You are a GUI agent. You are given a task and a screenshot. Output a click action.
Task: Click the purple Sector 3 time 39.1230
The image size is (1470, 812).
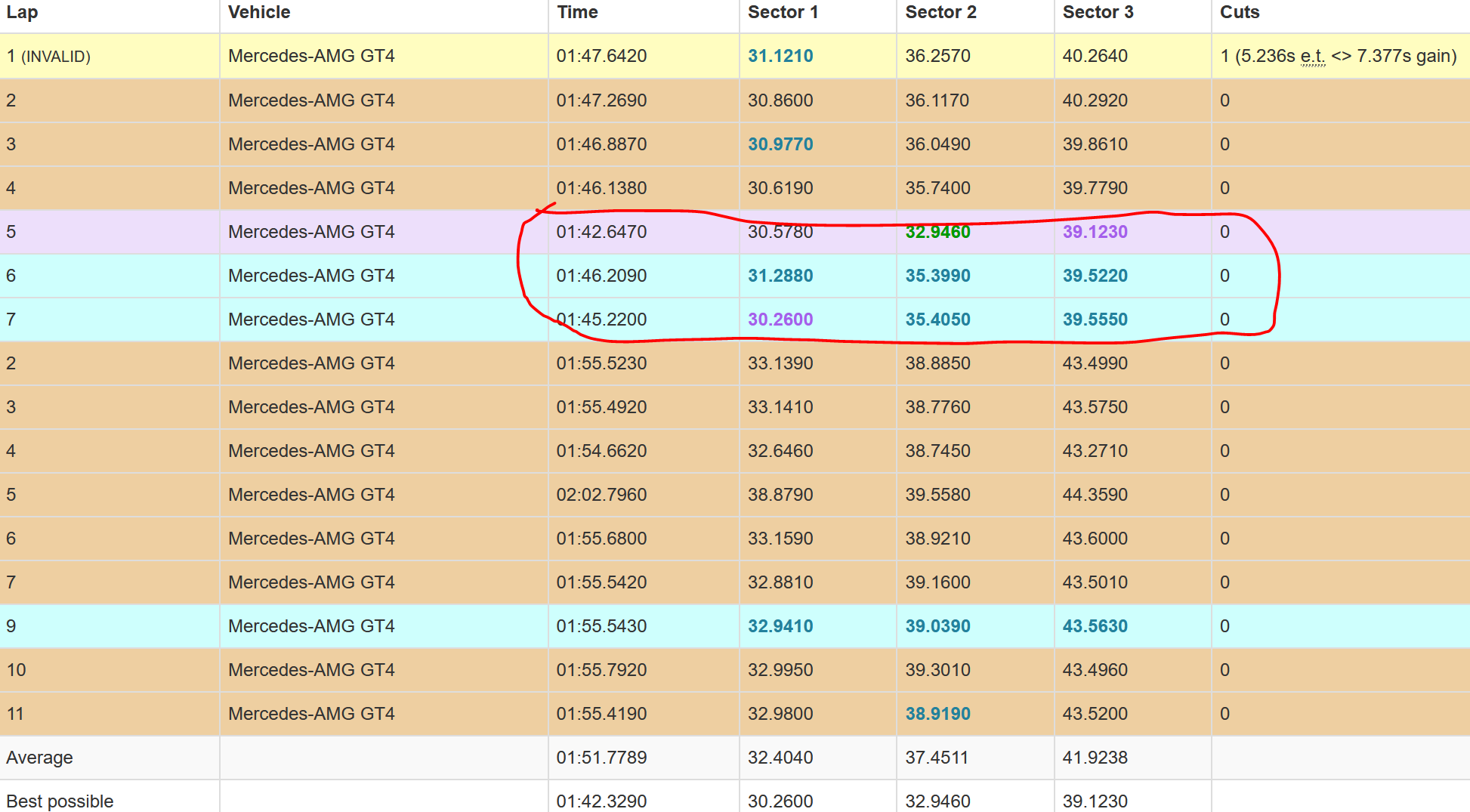point(1095,232)
